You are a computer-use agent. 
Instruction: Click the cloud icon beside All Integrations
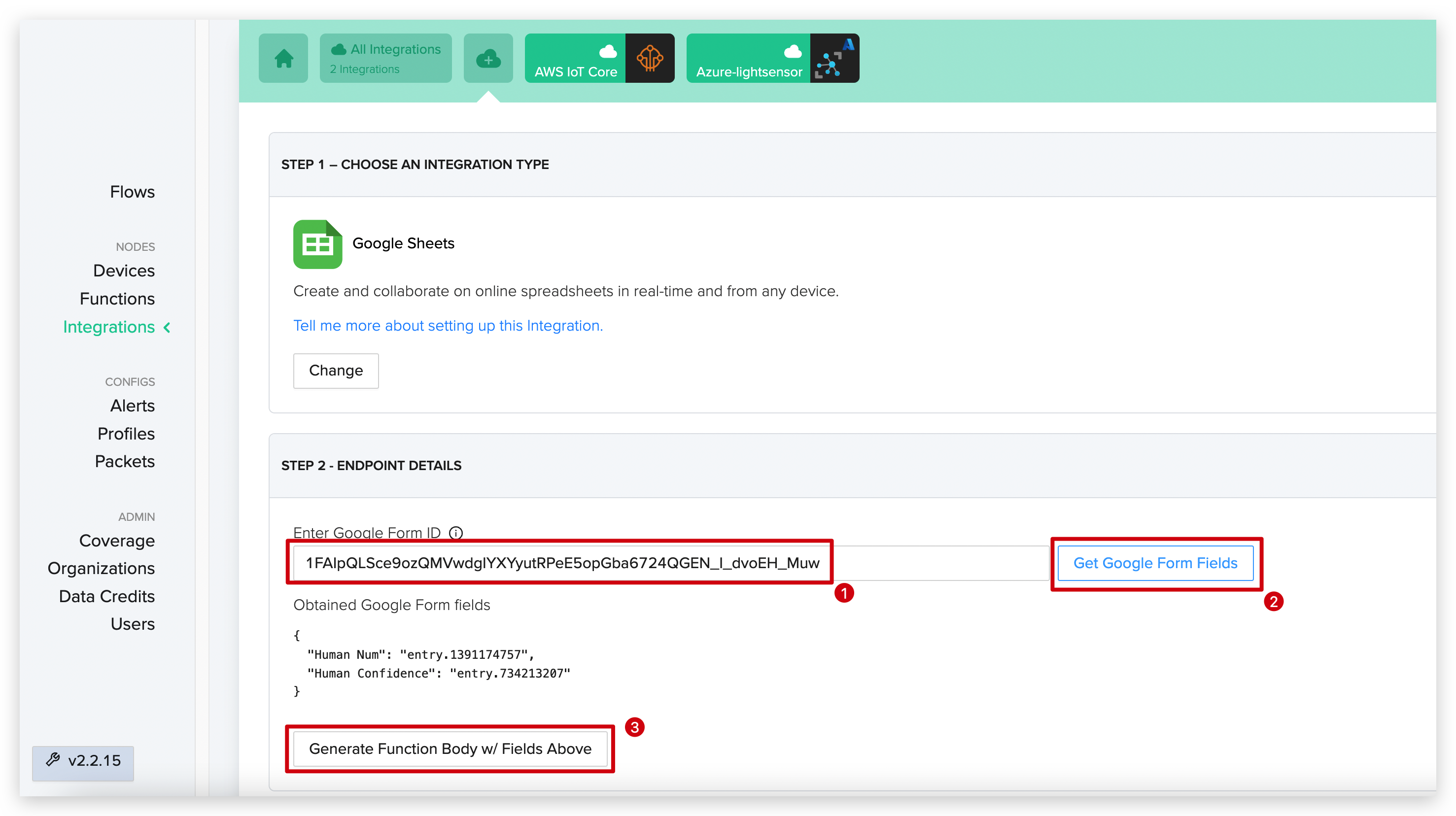point(339,49)
